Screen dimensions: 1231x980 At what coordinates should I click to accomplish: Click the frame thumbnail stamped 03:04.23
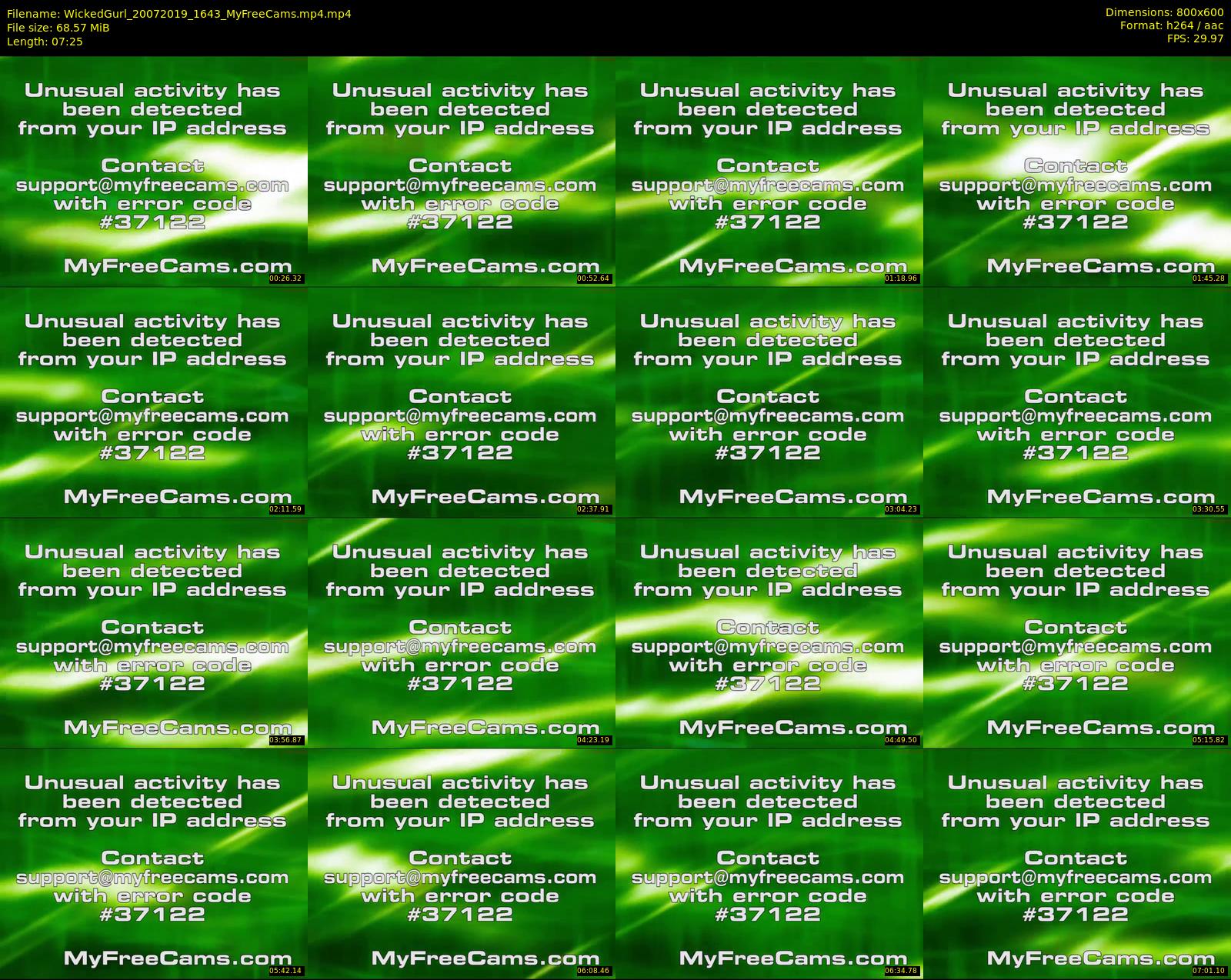click(769, 402)
